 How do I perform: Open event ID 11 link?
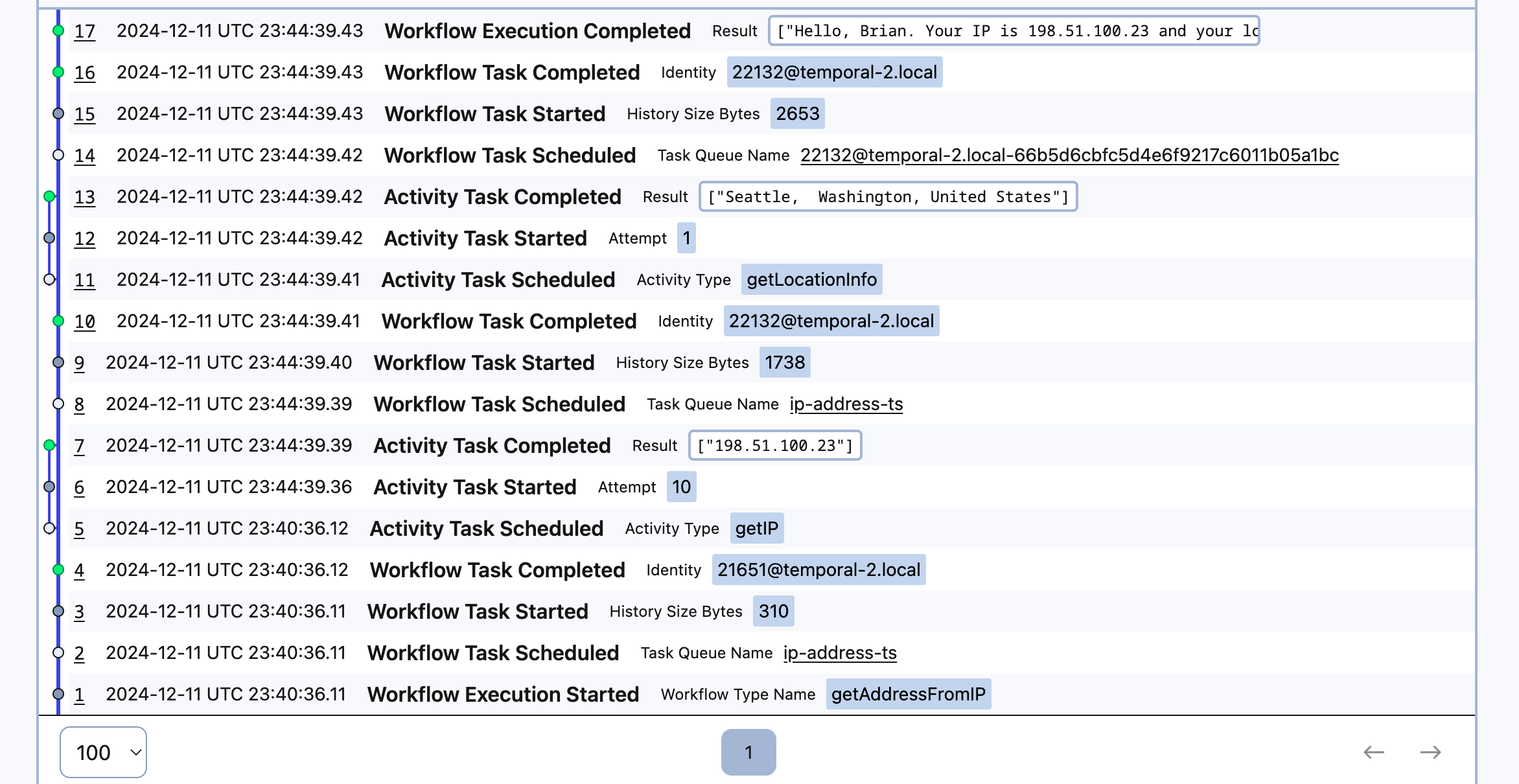pyautogui.click(x=84, y=279)
